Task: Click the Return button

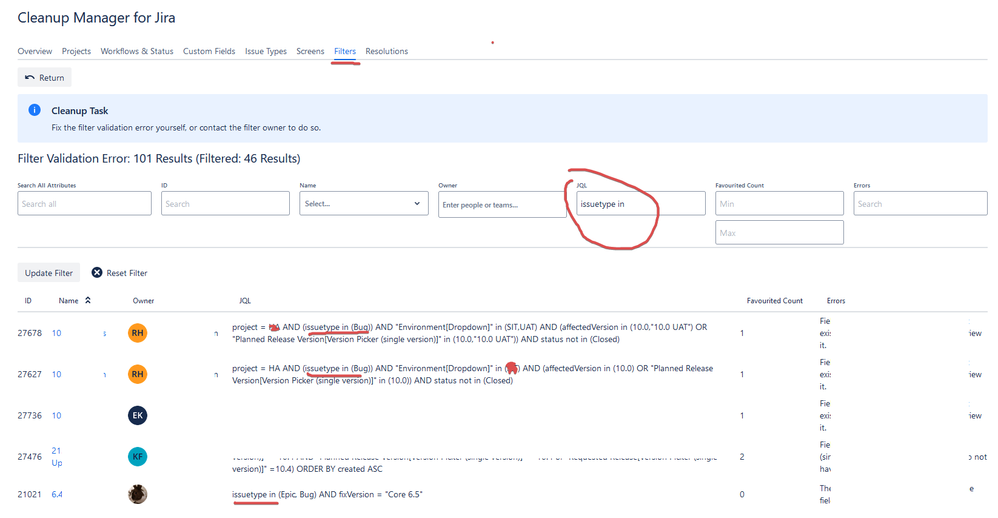Action: [45, 78]
